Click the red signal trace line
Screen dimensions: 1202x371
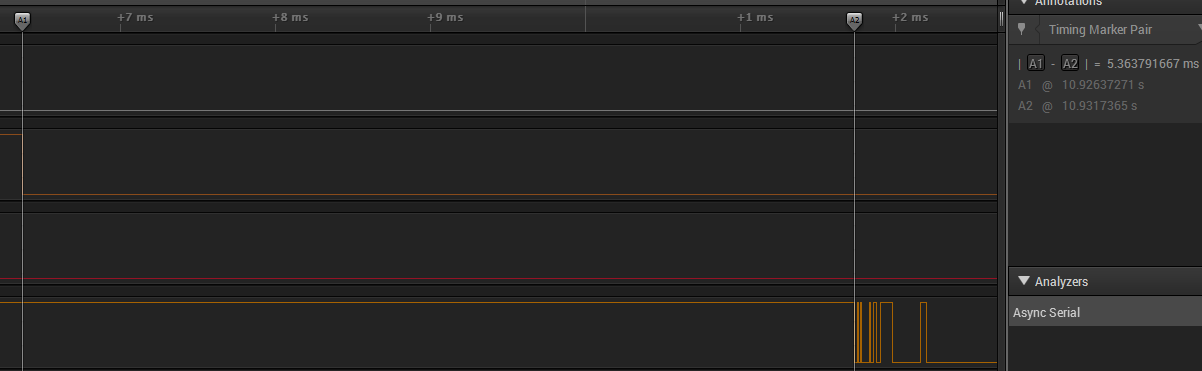(x=499, y=279)
